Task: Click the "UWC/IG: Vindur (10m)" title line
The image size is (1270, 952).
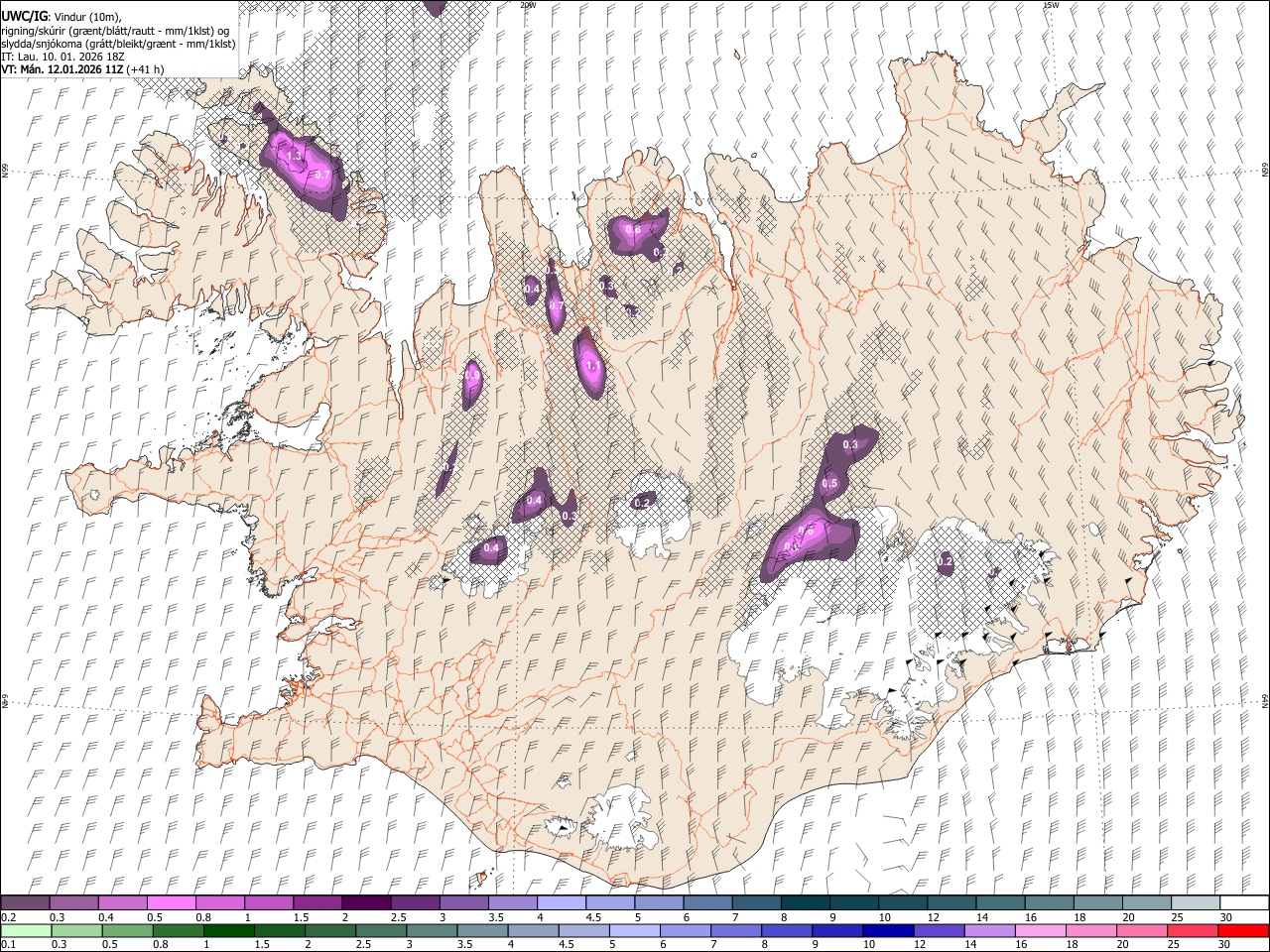Action: pos(62,17)
